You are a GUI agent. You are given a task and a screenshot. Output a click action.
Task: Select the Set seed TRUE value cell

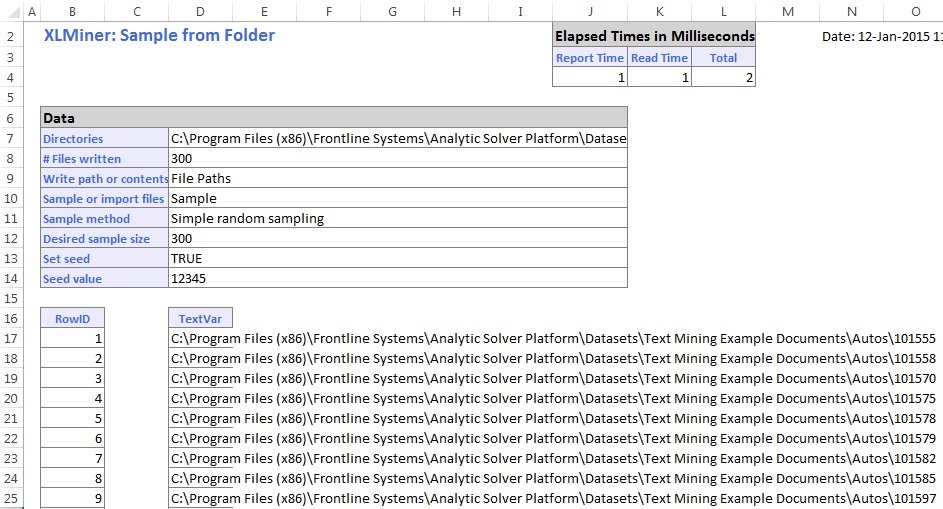tap(398, 259)
